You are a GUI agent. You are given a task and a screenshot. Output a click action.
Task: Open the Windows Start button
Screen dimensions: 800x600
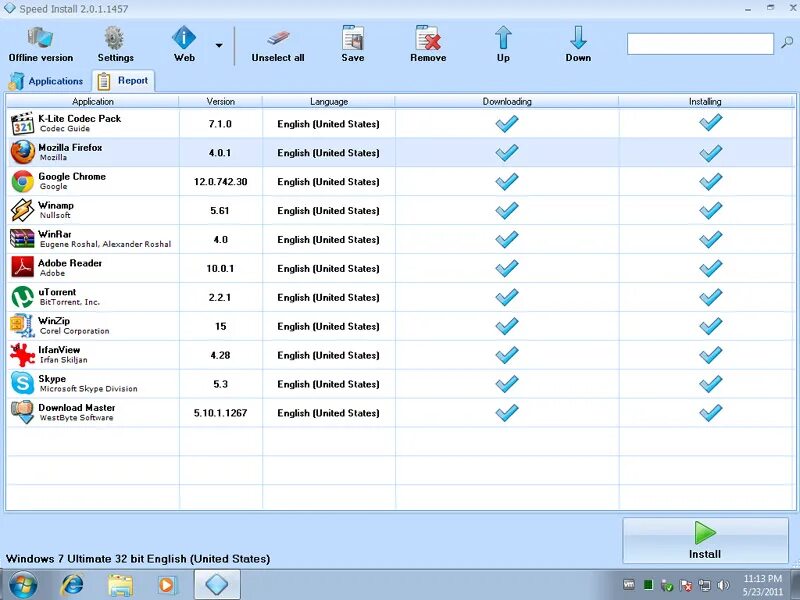[x=22, y=585]
